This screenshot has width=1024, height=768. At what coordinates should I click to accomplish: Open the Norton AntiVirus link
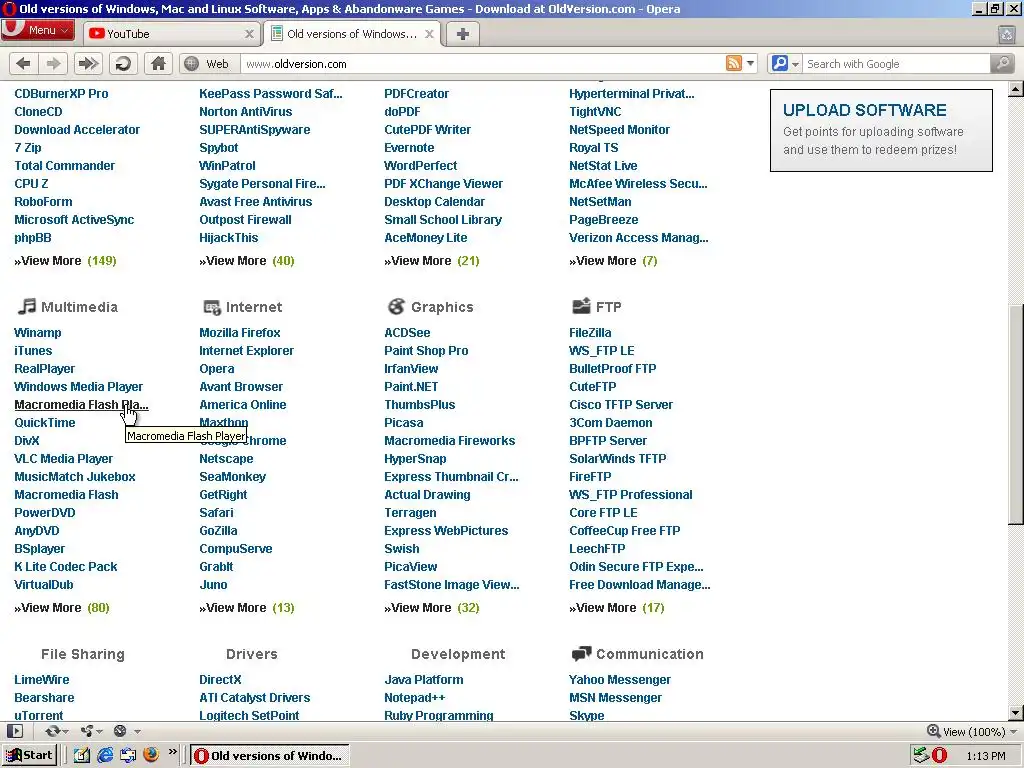pos(246,112)
